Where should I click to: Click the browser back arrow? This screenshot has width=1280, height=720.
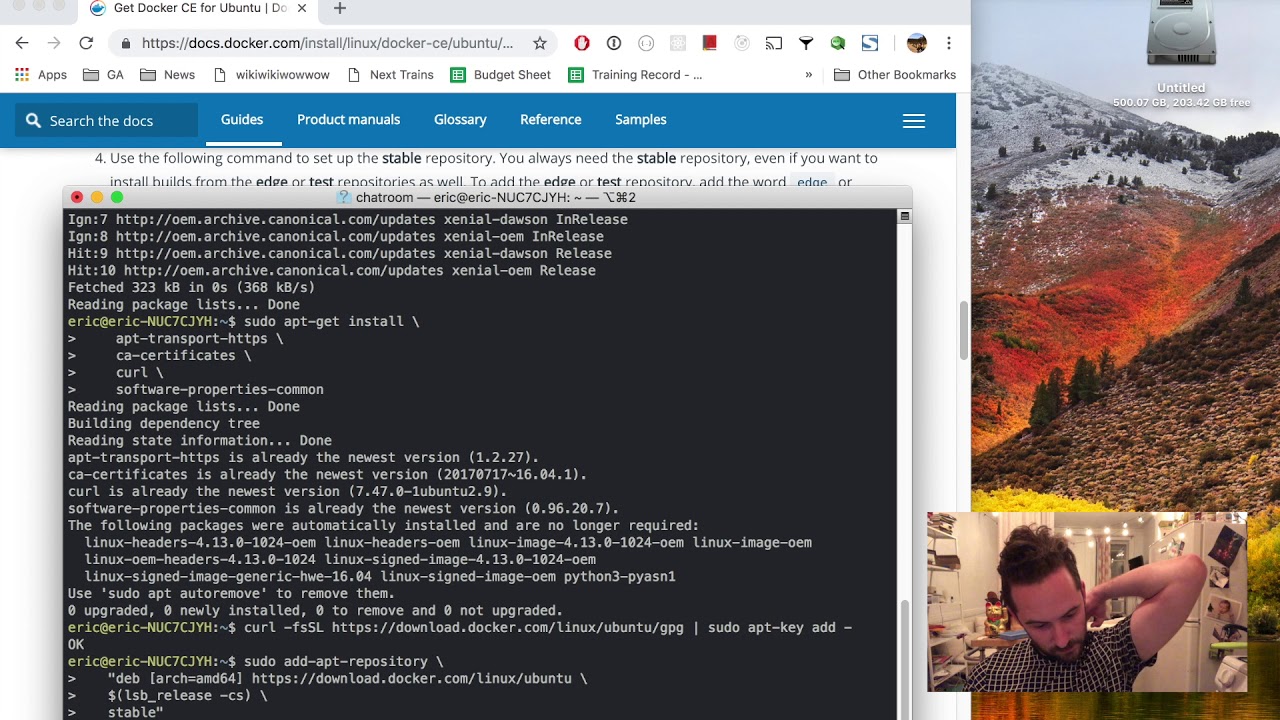(22, 43)
